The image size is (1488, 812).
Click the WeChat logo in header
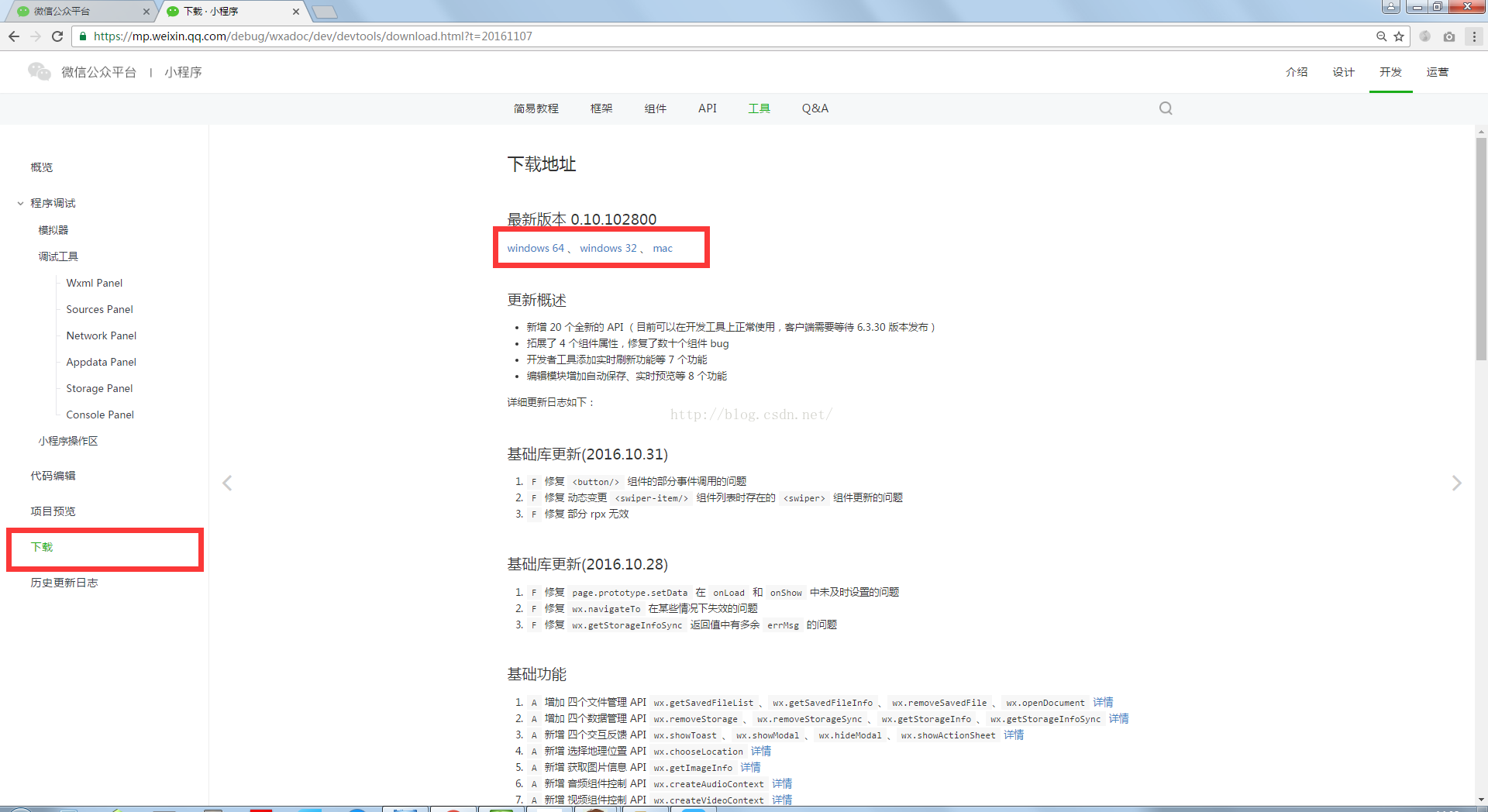(40, 71)
